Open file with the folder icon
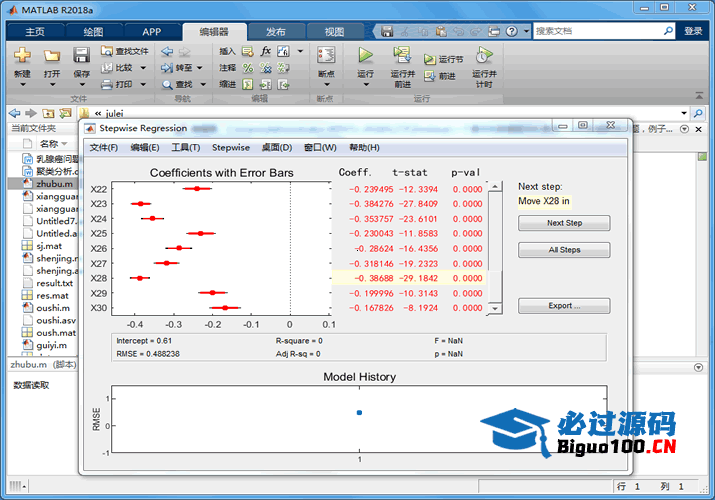 52,56
